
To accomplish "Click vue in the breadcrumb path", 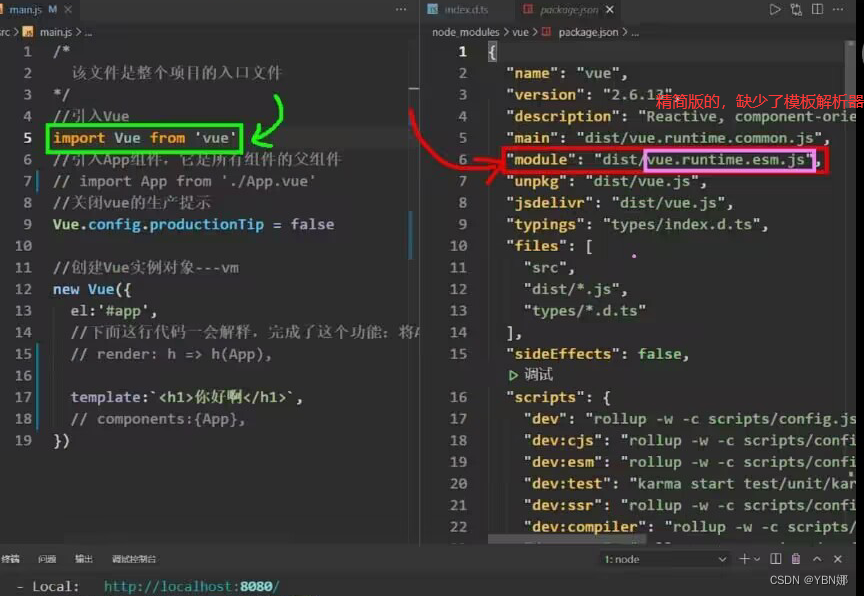I will point(520,32).
